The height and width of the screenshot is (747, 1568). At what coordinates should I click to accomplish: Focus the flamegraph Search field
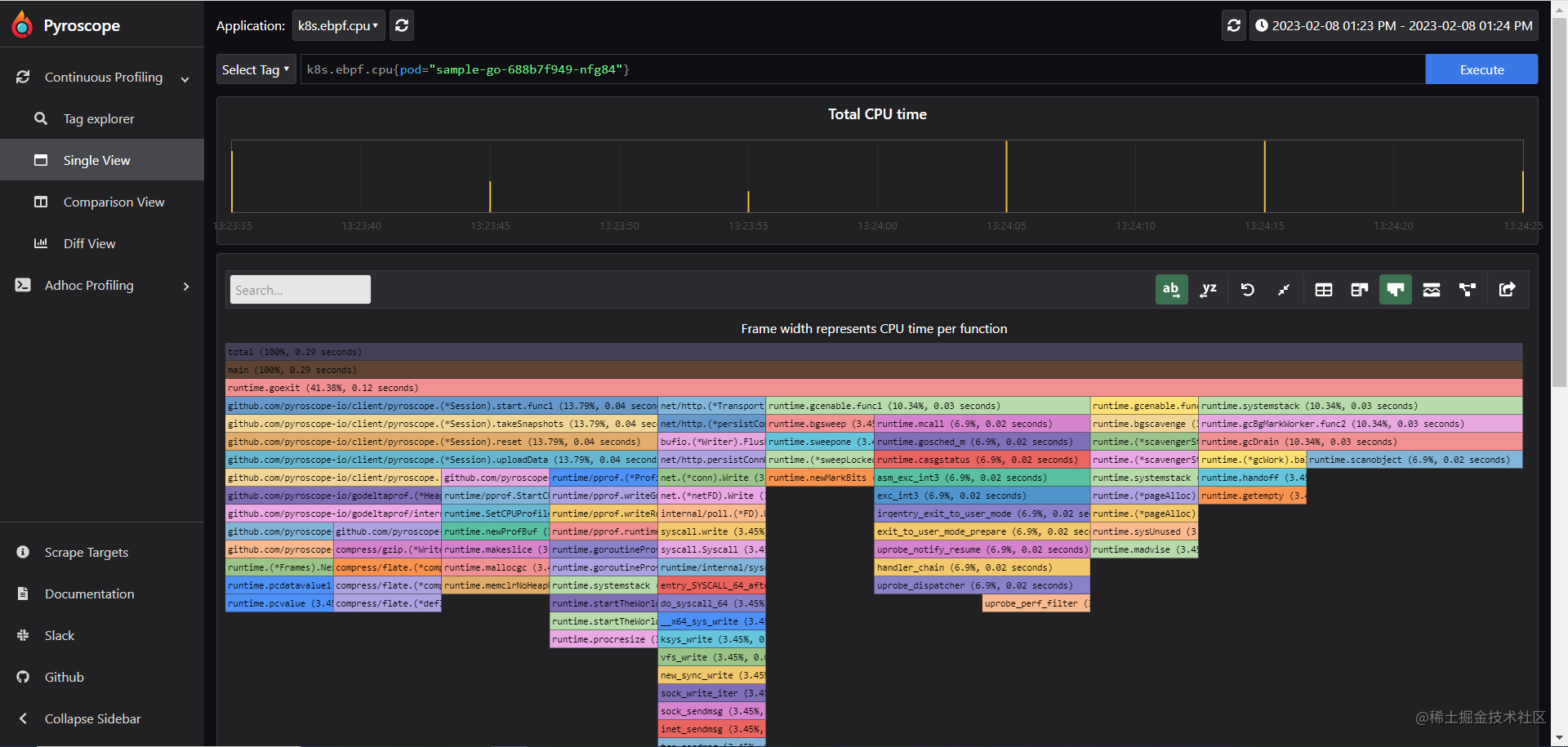coord(301,290)
